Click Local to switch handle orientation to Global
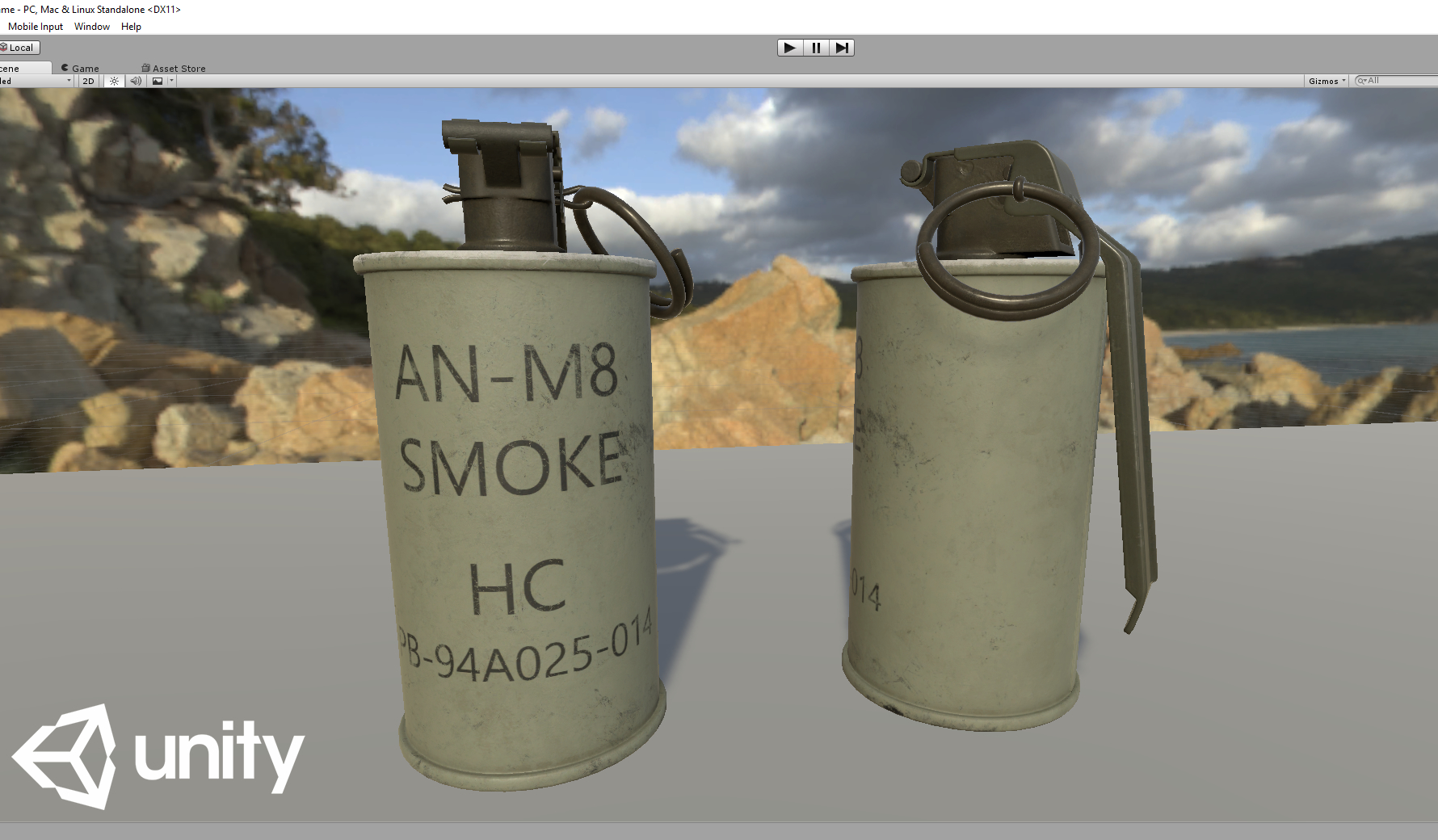The width and height of the screenshot is (1438, 840). pos(22,47)
